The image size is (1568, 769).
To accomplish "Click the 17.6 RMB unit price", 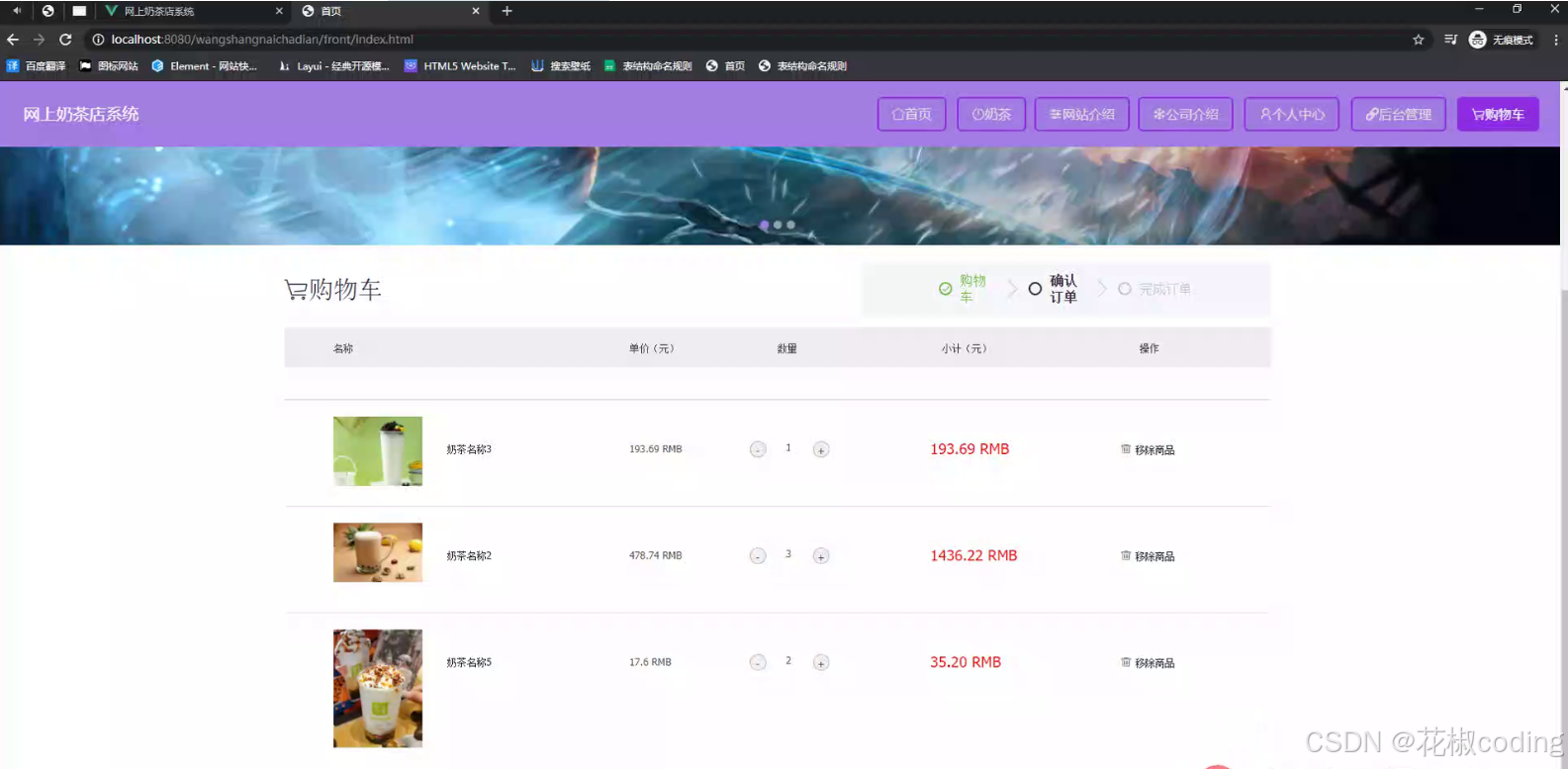I will [x=650, y=662].
